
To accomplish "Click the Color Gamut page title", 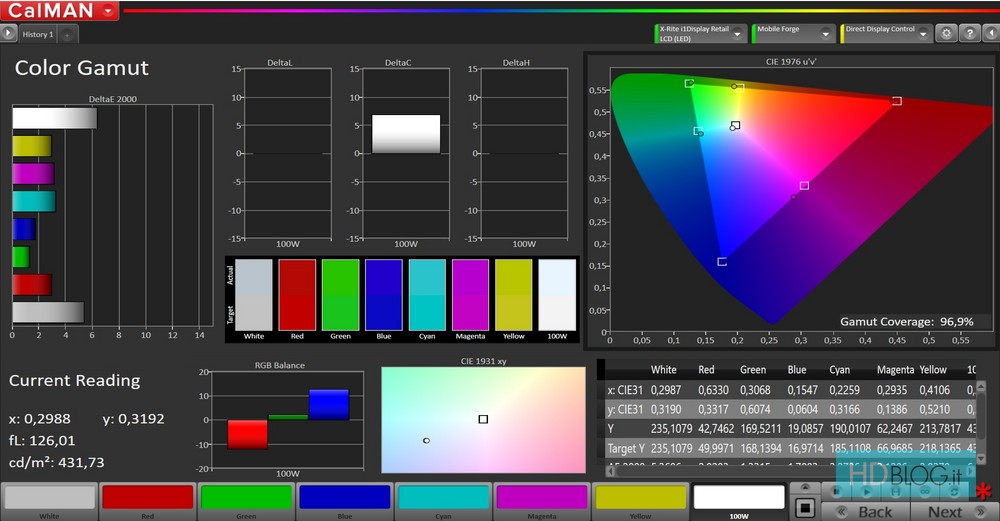I will tap(82, 68).
